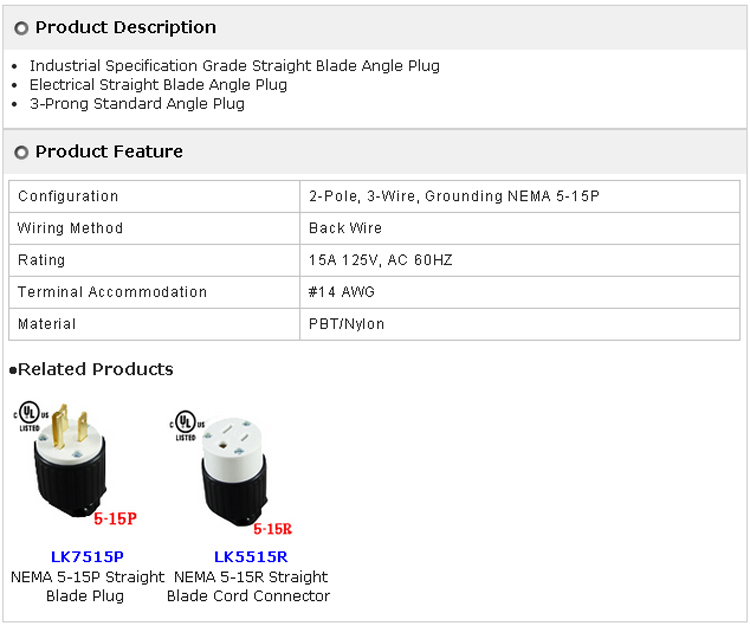Click the Product Description circle bullet icon

[21, 29]
